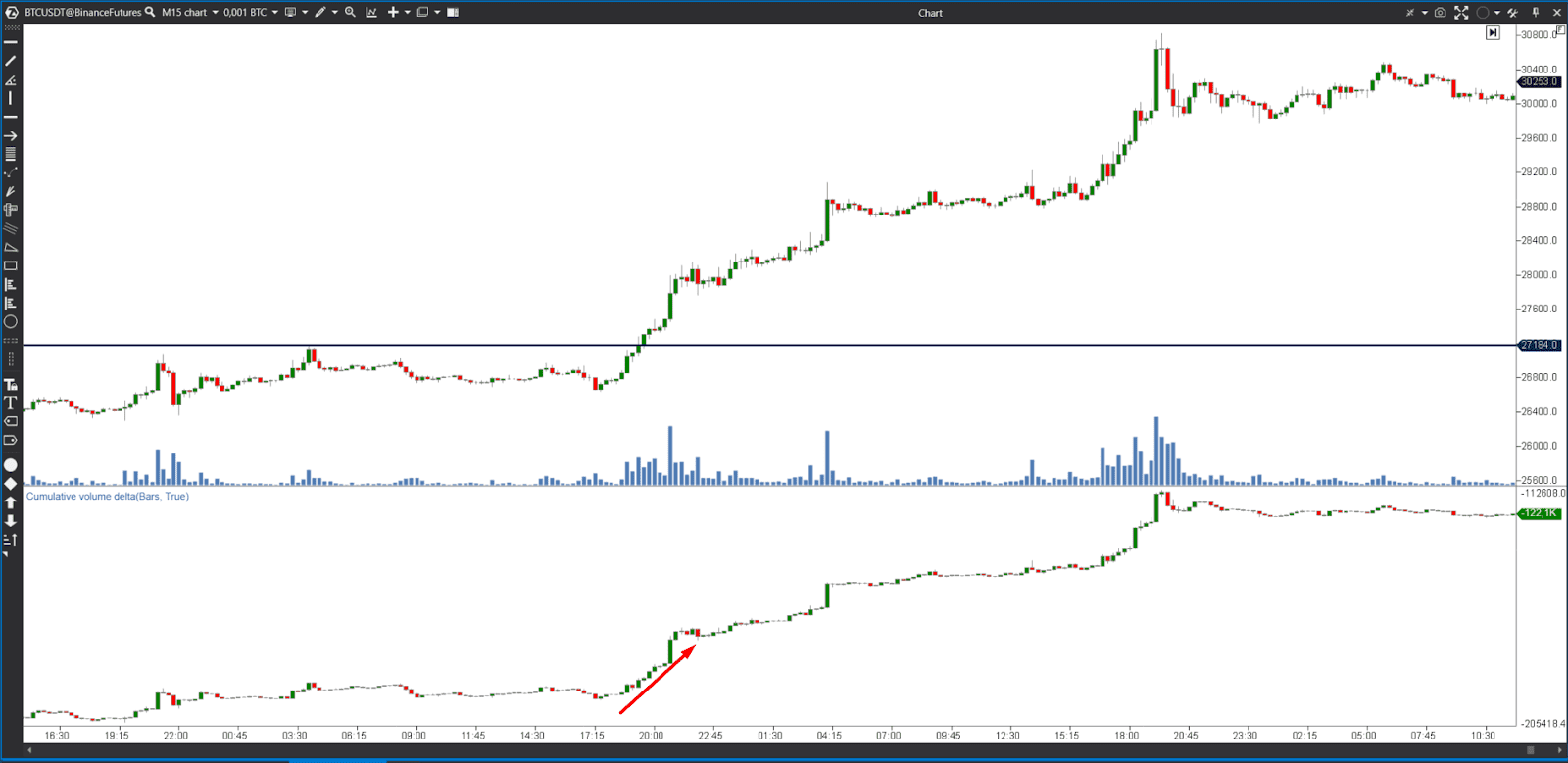
Task: Click the plus crosshair icon
Action: point(393,12)
